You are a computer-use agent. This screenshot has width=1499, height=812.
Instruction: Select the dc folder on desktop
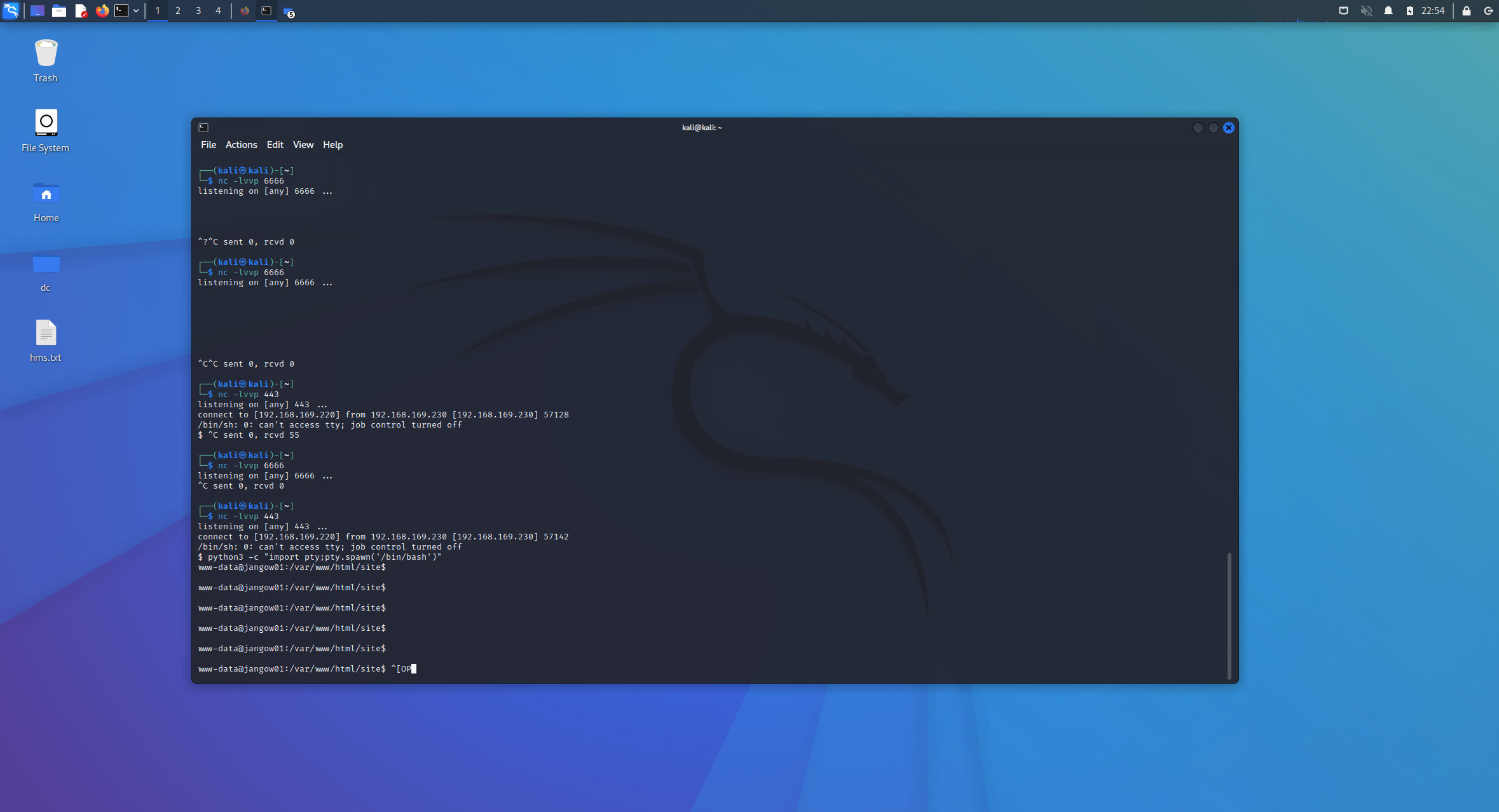46,272
